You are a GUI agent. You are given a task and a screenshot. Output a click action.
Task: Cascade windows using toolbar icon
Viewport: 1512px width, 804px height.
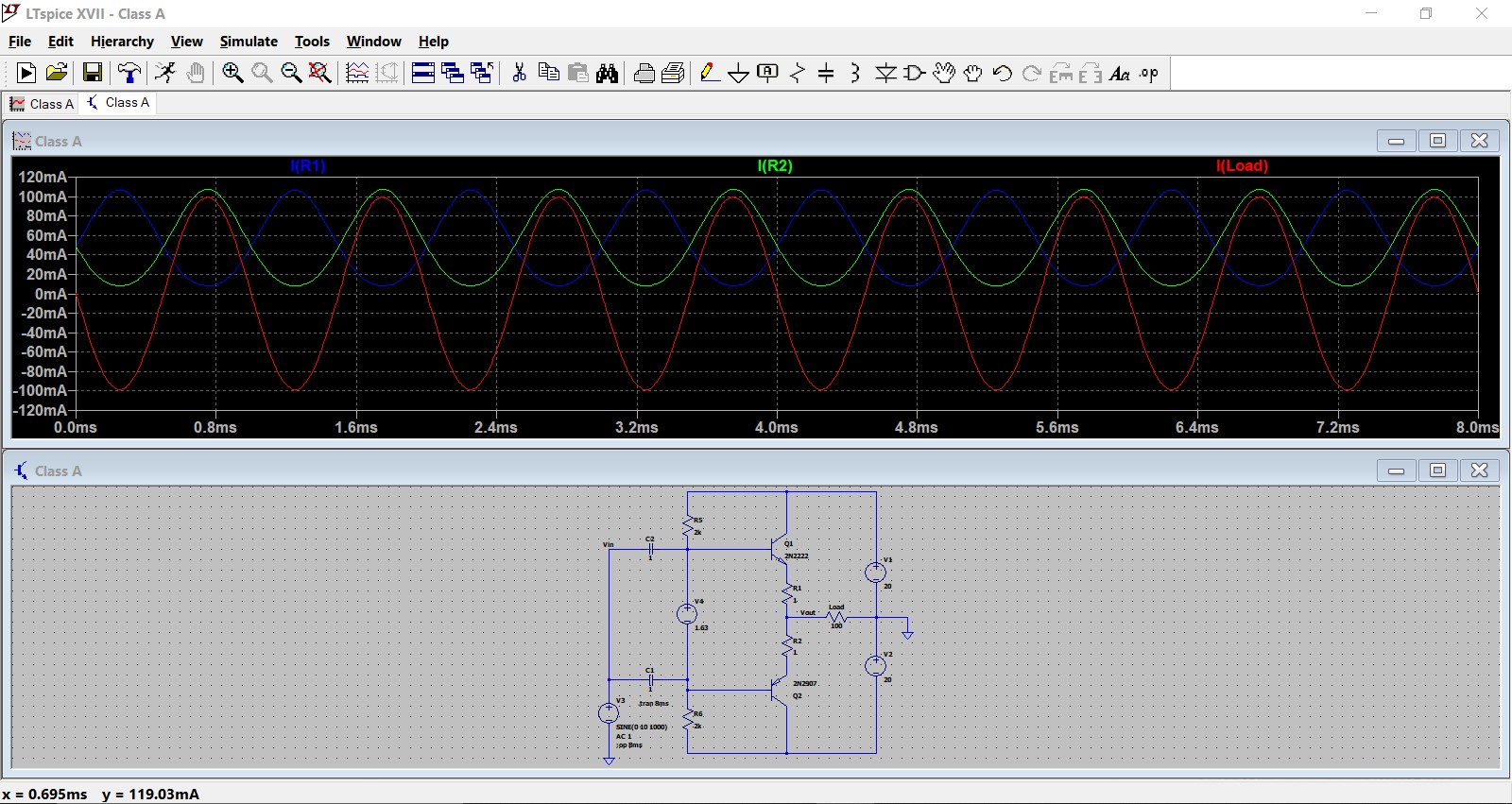453,73
